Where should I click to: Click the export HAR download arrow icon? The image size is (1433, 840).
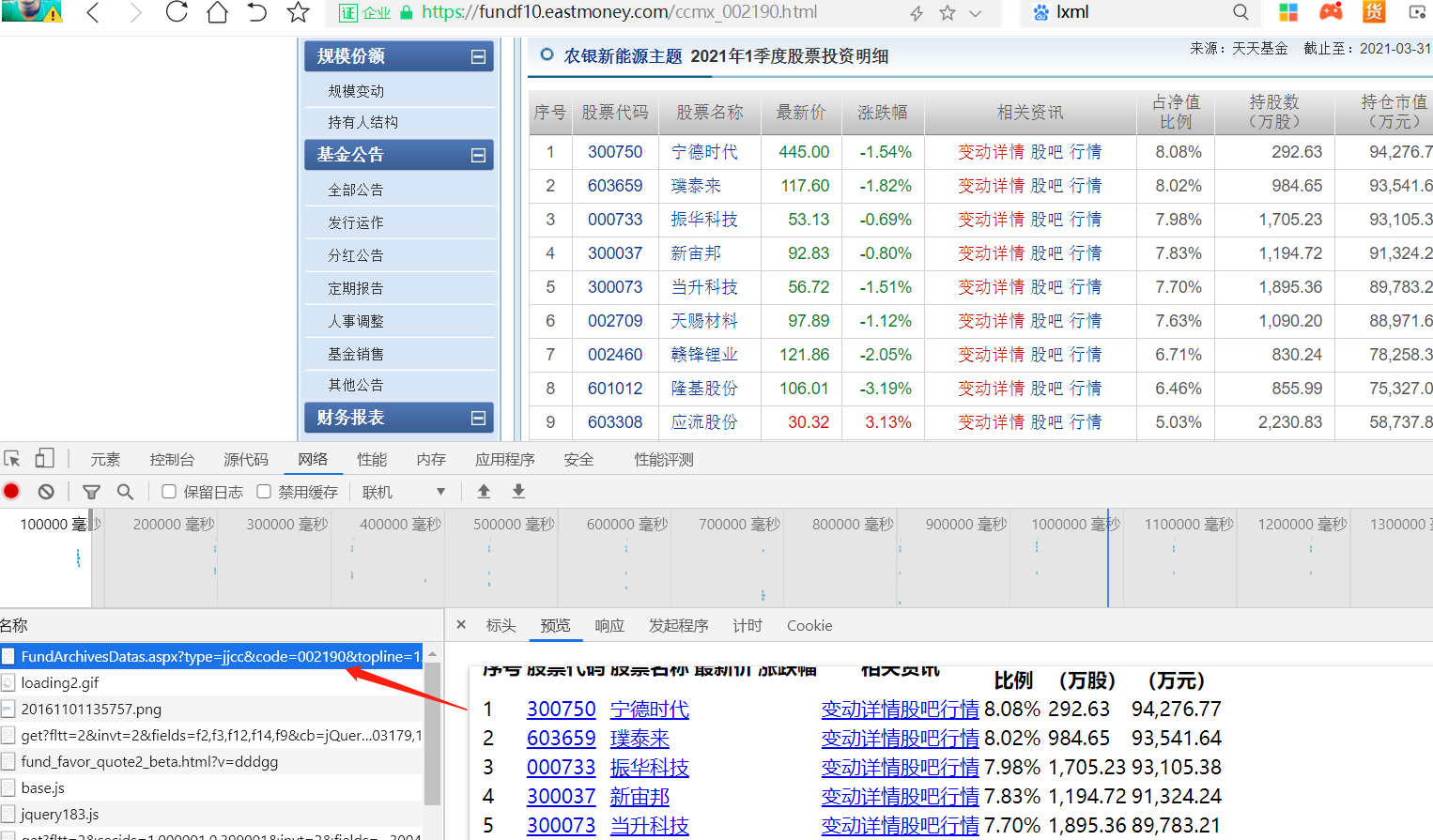point(518,491)
